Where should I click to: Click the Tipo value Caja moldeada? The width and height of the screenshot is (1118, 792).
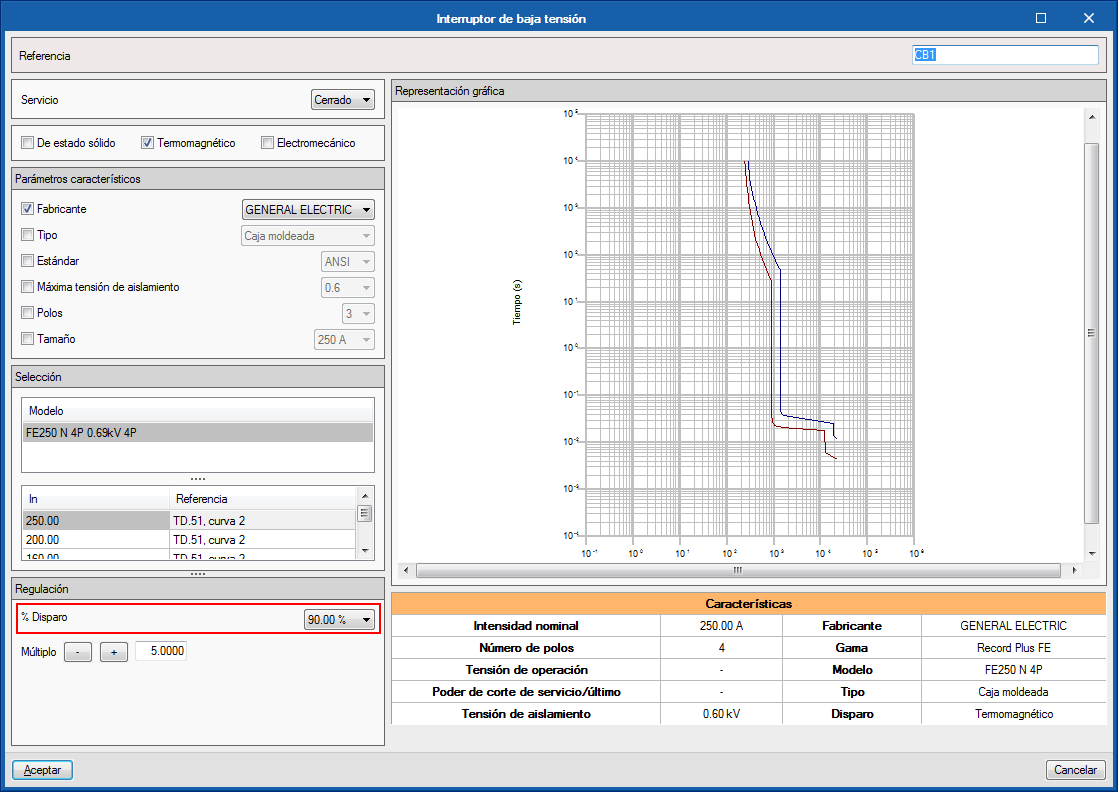click(x=1013, y=691)
